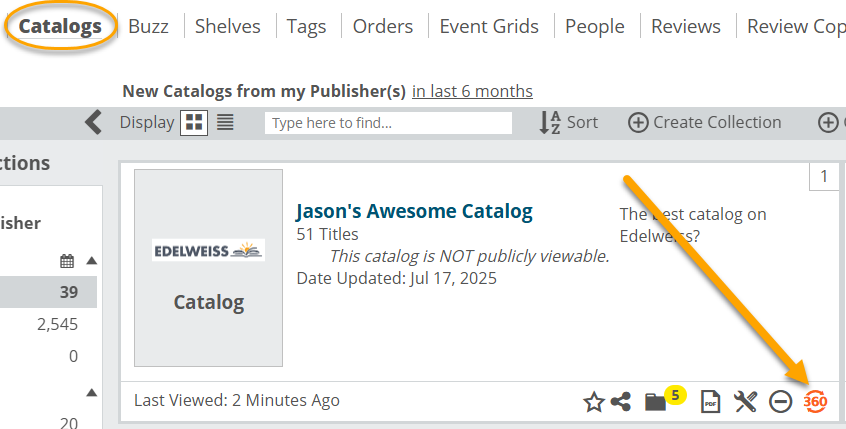Image resolution: width=846 pixels, height=429 pixels.
Task: Click the star icon to favorite the catalog
Action: pos(594,402)
